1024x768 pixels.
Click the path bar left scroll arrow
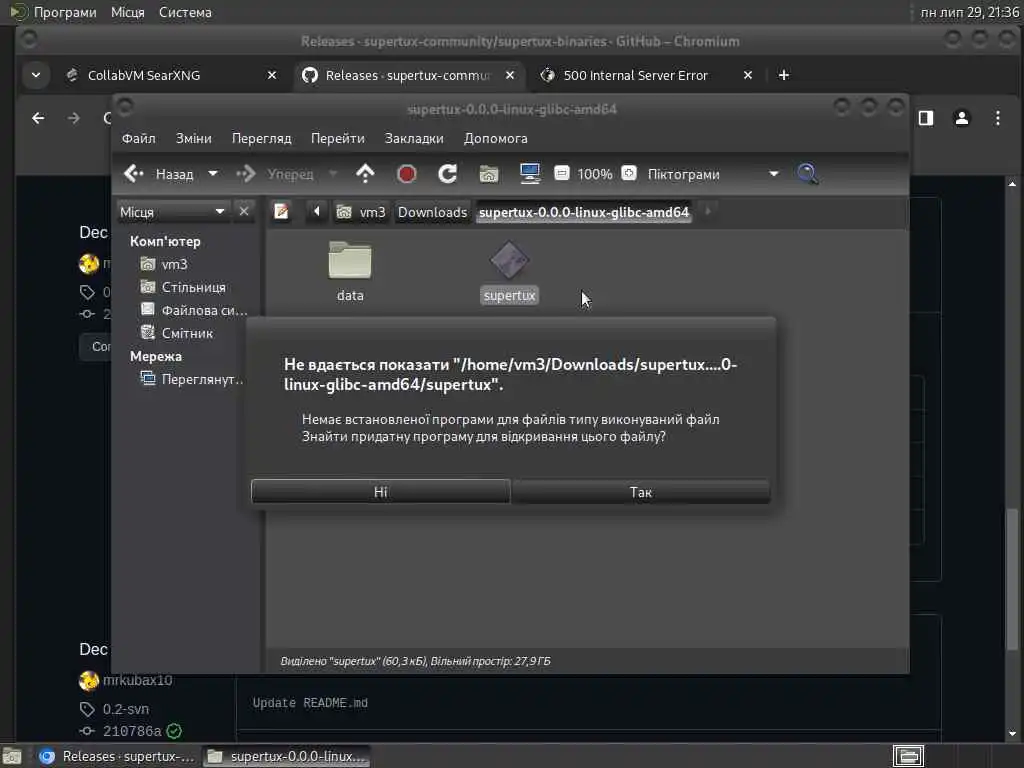point(317,212)
